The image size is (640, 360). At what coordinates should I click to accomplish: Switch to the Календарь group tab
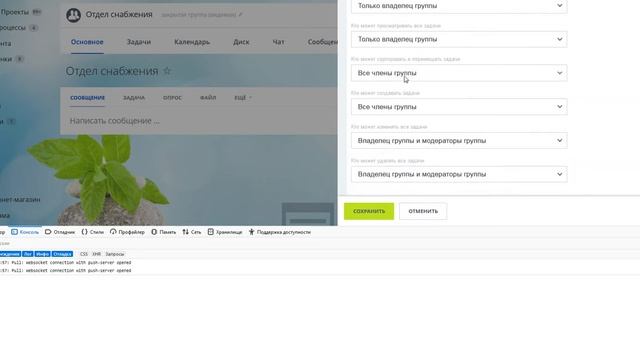(x=192, y=42)
